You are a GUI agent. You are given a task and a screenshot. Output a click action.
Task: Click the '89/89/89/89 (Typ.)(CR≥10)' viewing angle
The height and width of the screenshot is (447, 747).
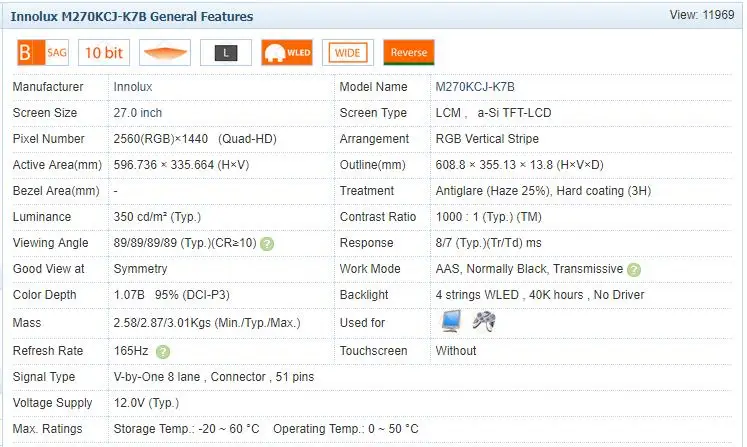coord(185,243)
